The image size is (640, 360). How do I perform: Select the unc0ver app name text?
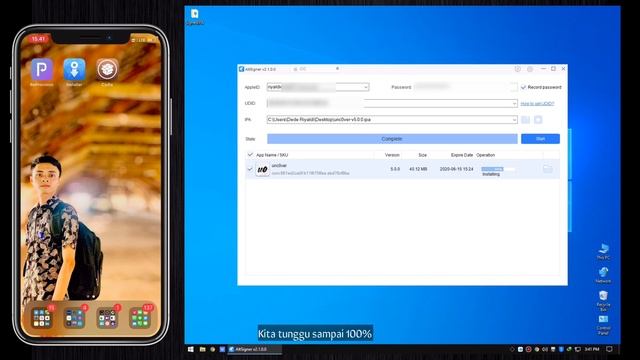pyautogui.click(x=279, y=166)
